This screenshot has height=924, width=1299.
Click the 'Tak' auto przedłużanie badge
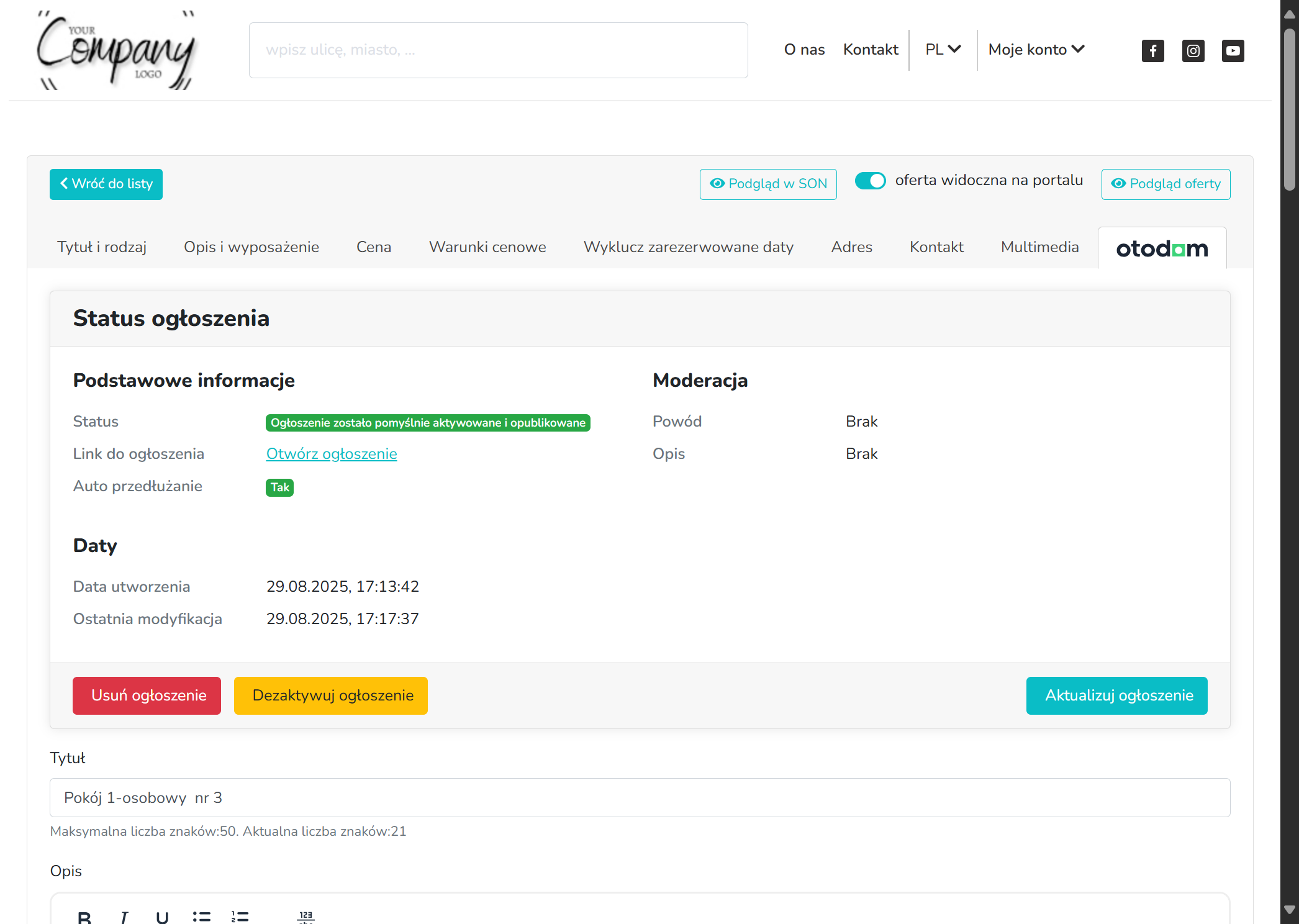point(279,487)
